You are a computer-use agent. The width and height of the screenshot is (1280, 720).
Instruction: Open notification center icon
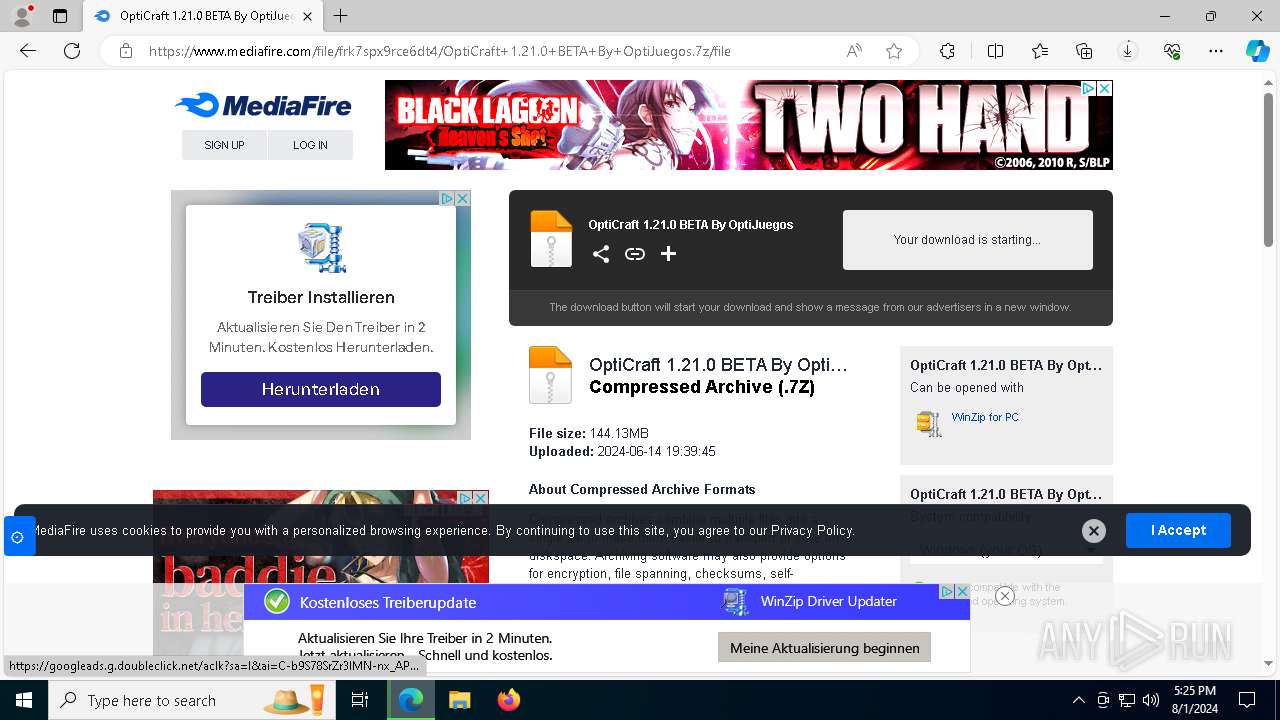(x=1247, y=700)
